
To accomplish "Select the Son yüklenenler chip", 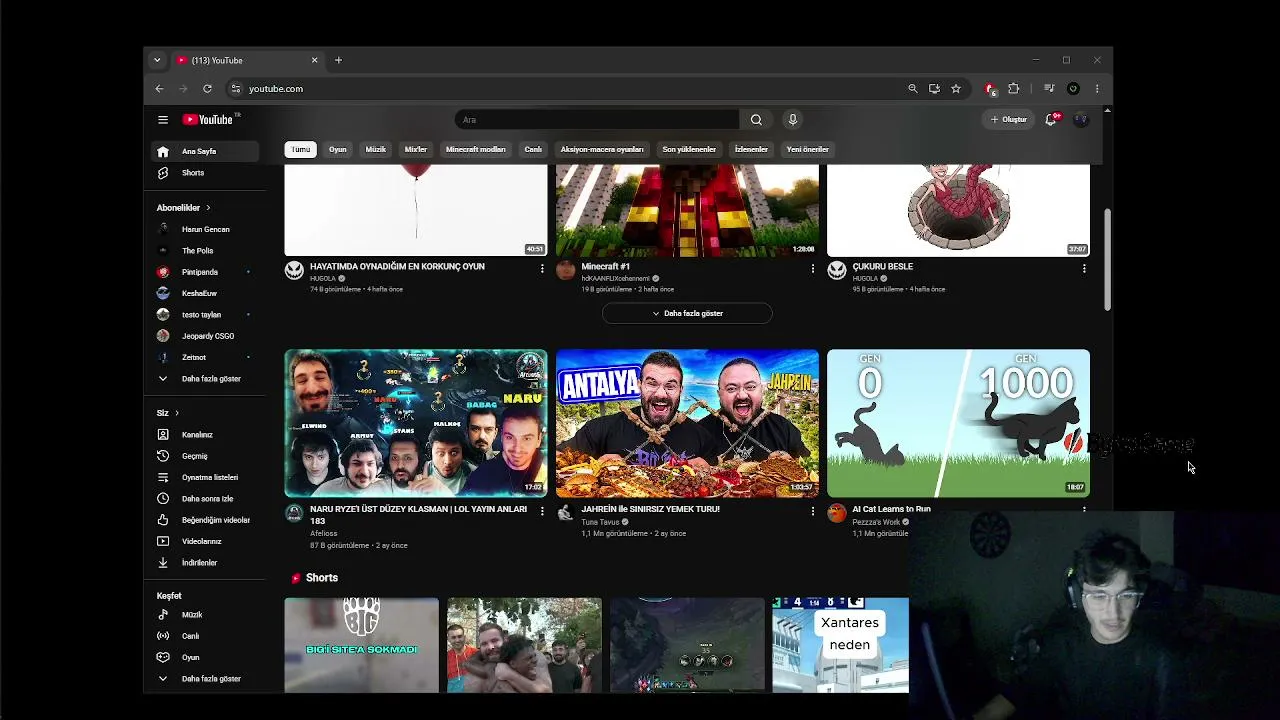I will [x=689, y=150].
